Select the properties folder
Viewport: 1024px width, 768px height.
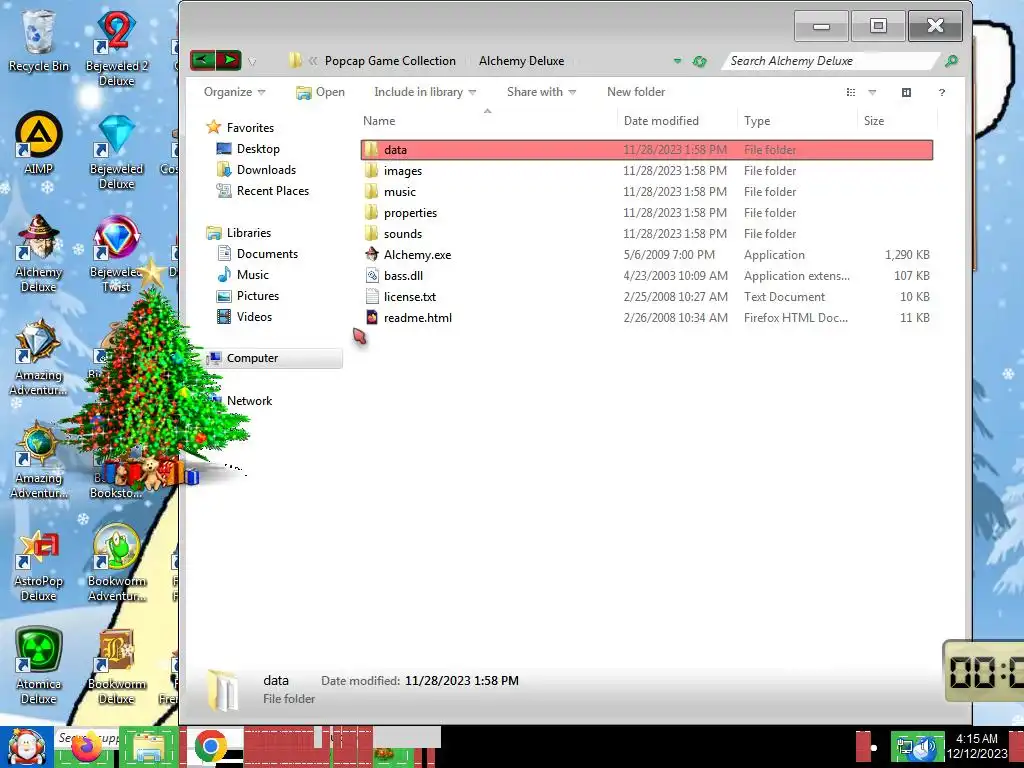click(647, 213)
